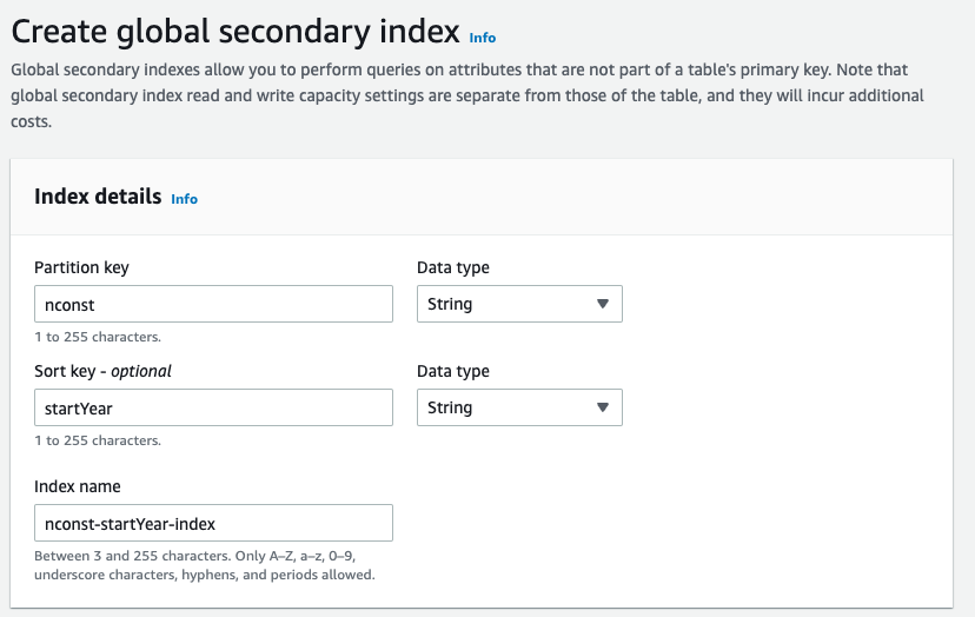The height and width of the screenshot is (618, 977).
Task: Select the Index name field with nconst-startYear-index
Action: pyautogui.click(x=213, y=522)
